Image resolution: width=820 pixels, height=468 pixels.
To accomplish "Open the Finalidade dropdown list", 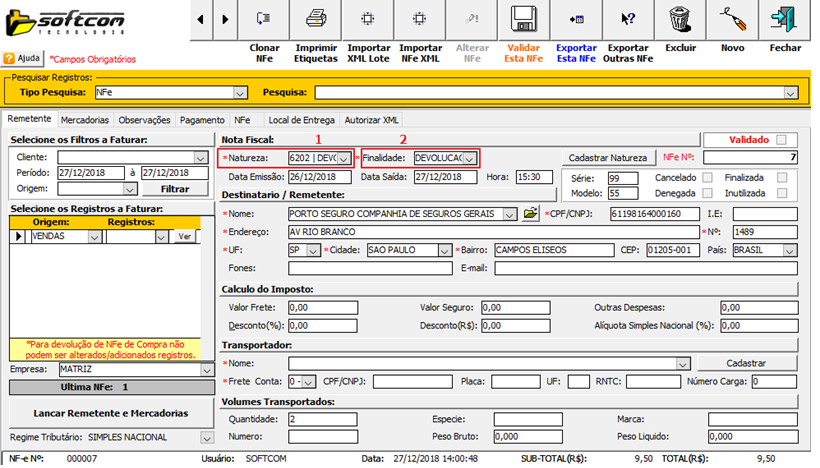I will tap(469, 158).
